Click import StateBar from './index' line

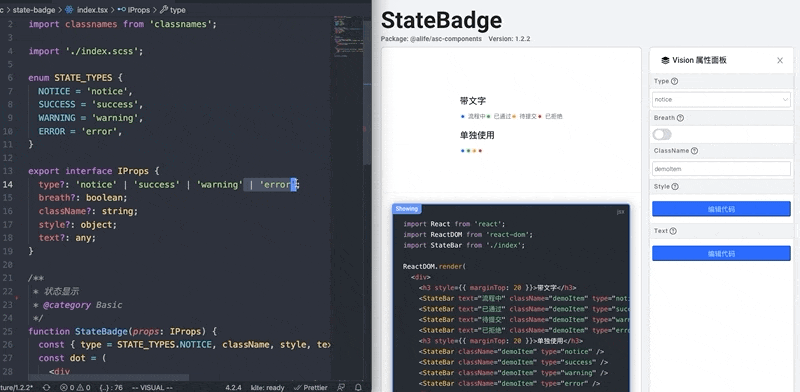click(464, 246)
